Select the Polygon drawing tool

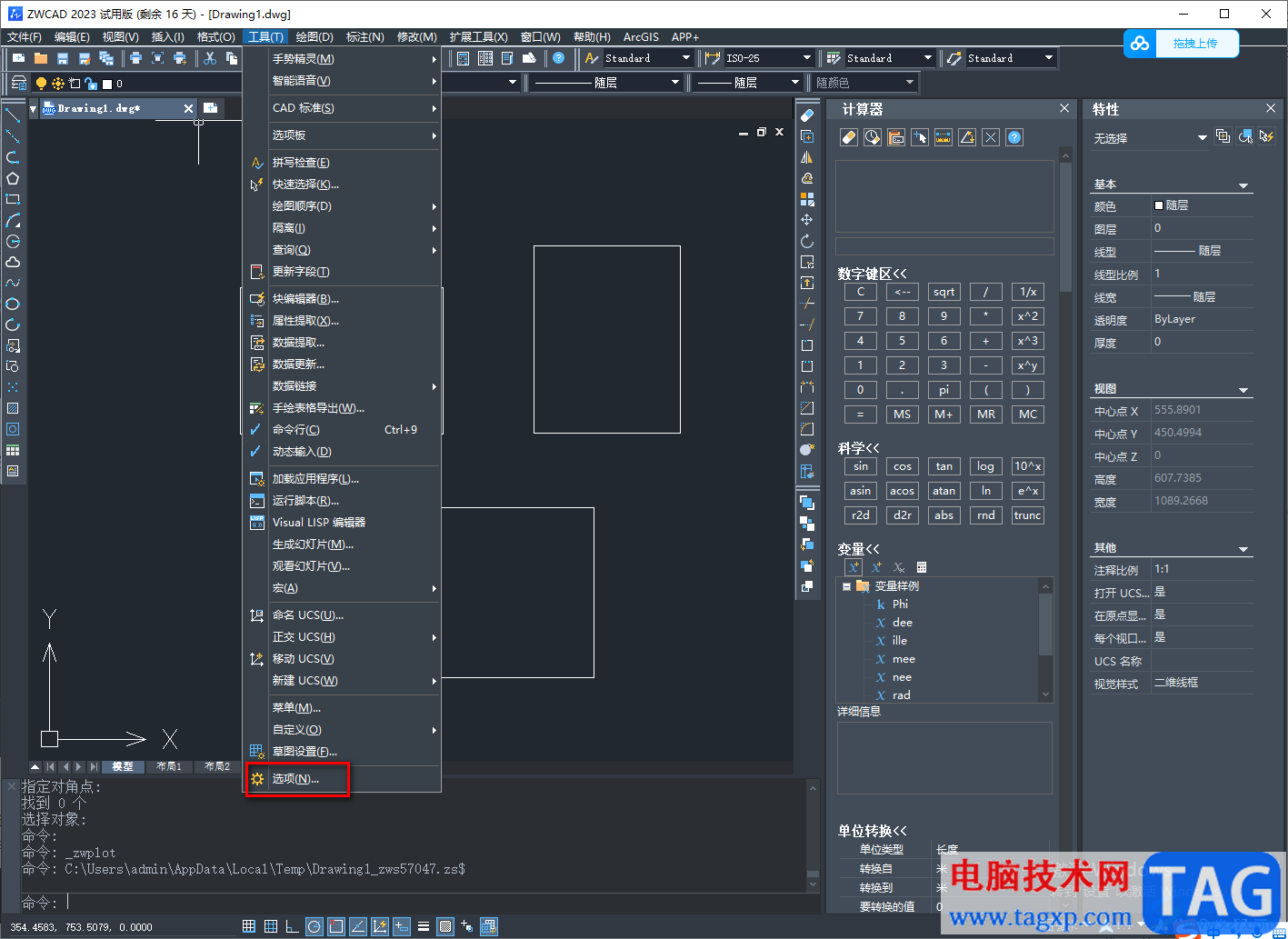pyautogui.click(x=13, y=178)
